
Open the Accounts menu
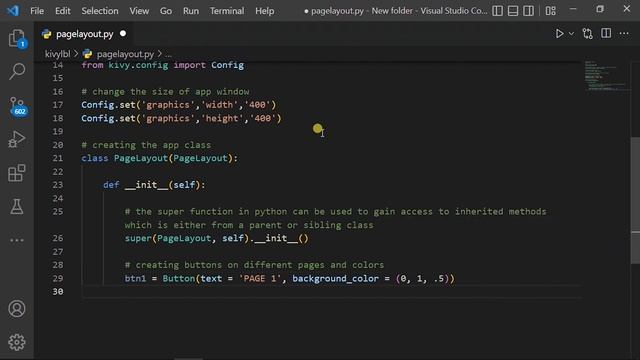[17, 309]
